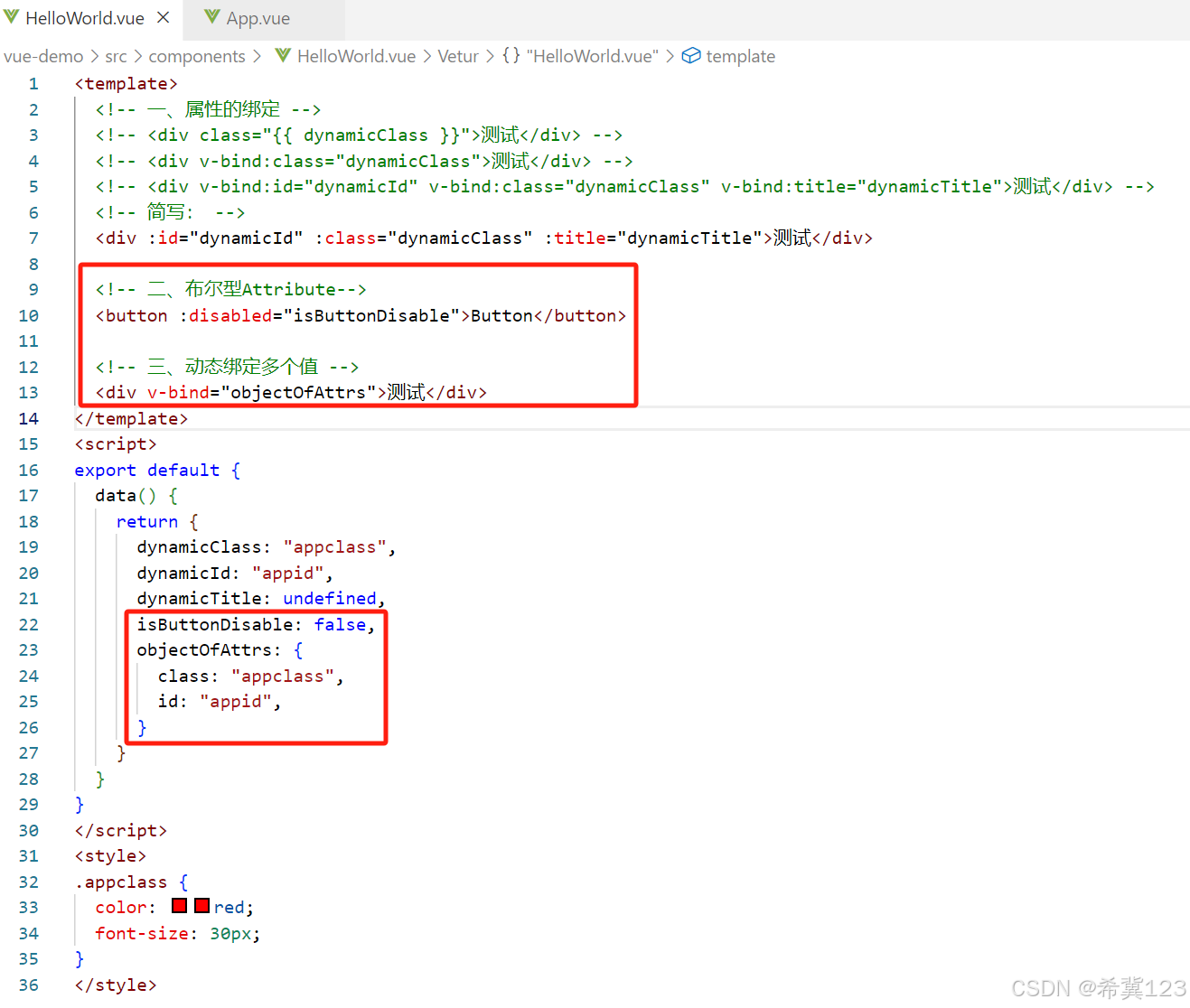
Task: Click line number 22 in gutter
Action: pyautogui.click(x=29, y=624)
